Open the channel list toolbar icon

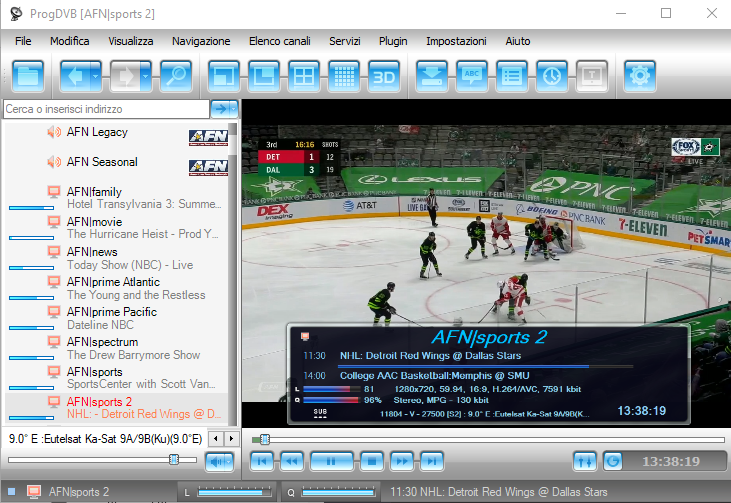pos(512,76)
